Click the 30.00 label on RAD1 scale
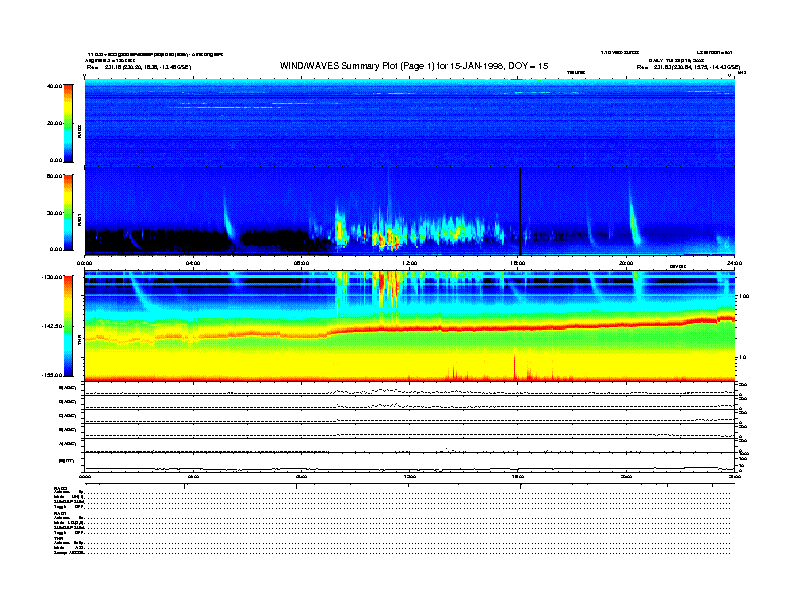The image size is (792, 612). tap(54, 213)
